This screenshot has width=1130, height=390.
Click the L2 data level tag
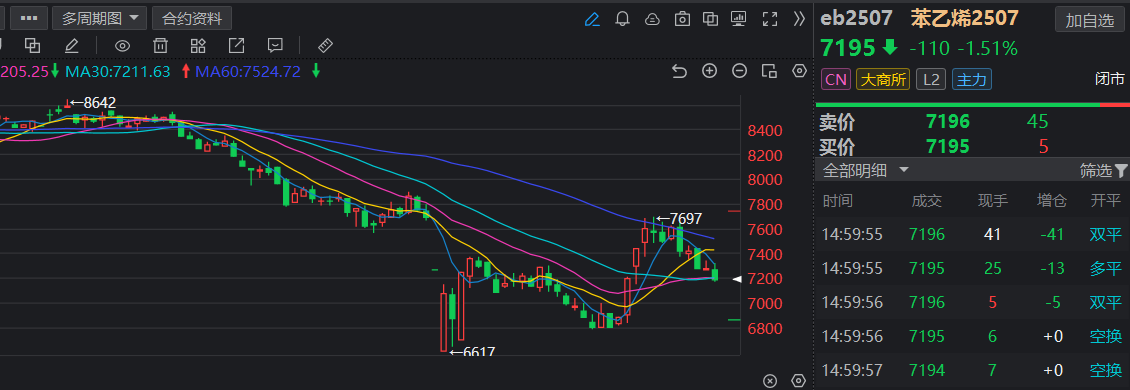(931, 79)
